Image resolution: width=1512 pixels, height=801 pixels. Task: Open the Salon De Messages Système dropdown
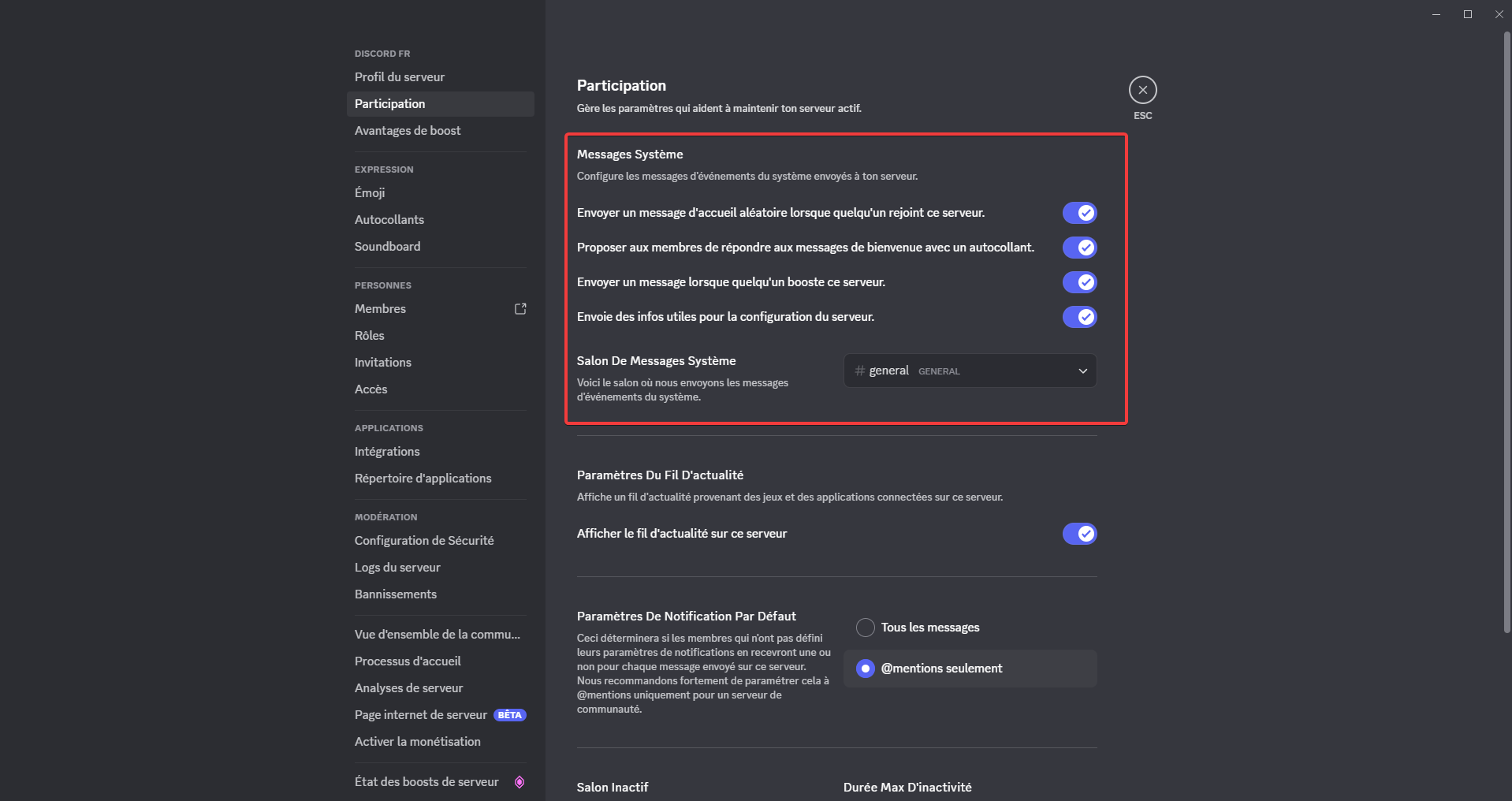tap(968, 371)
